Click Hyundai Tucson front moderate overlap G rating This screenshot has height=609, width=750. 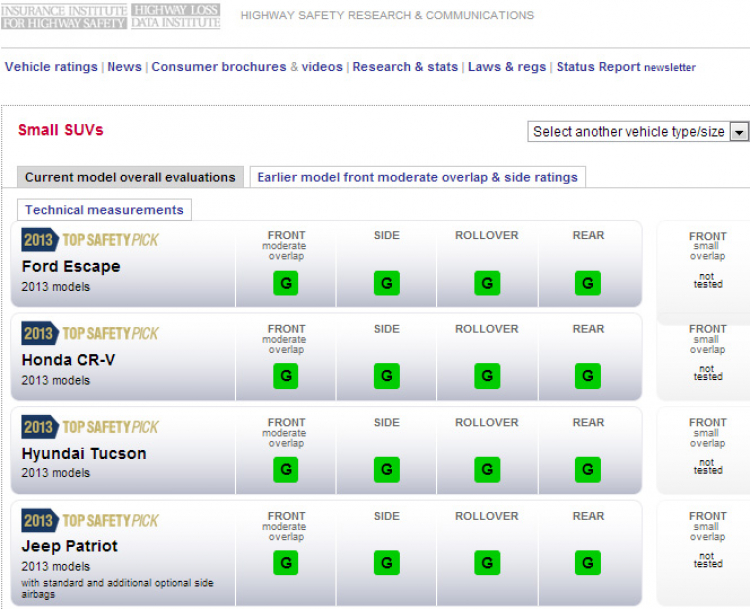pos(286,470)
